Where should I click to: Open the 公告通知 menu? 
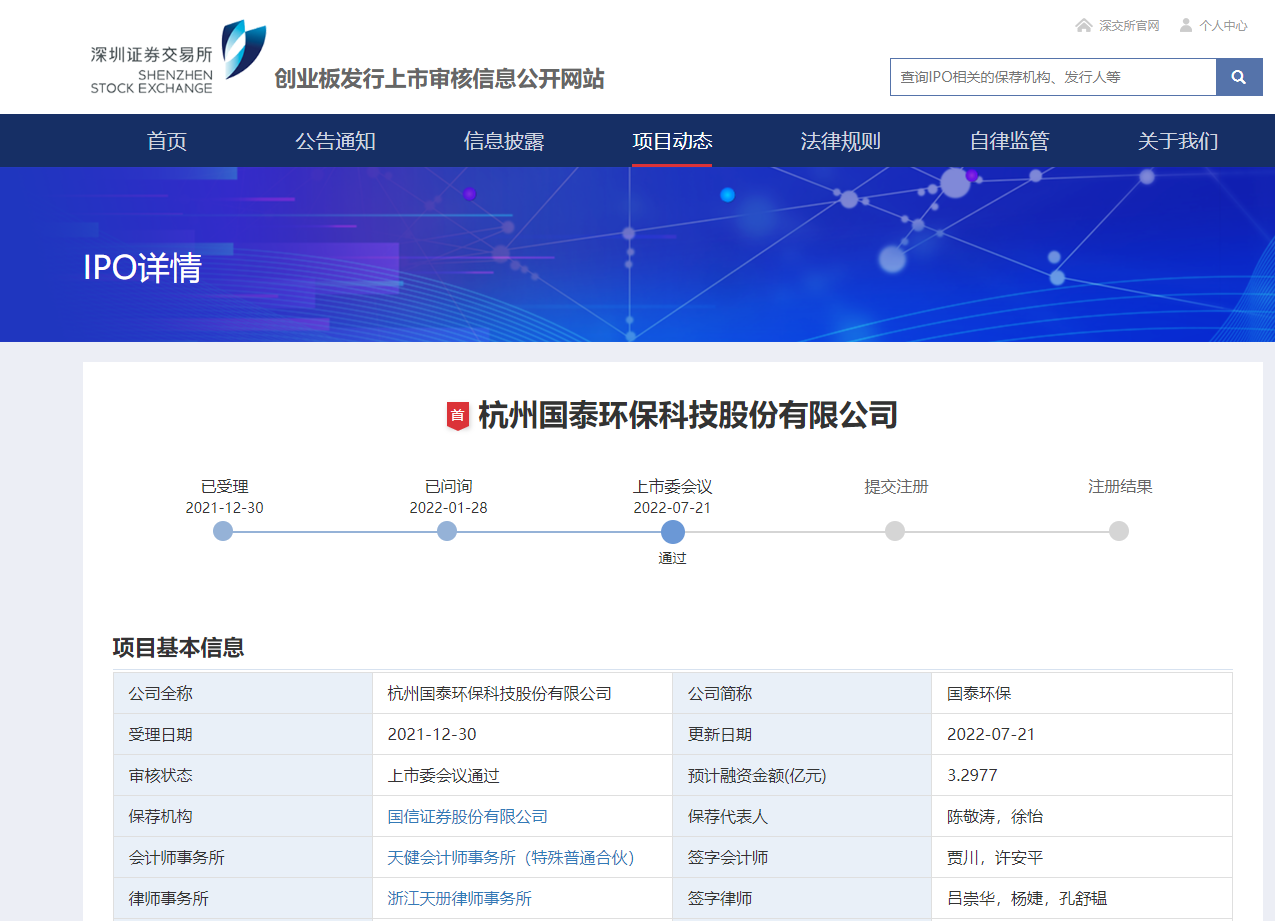point(335,141)
